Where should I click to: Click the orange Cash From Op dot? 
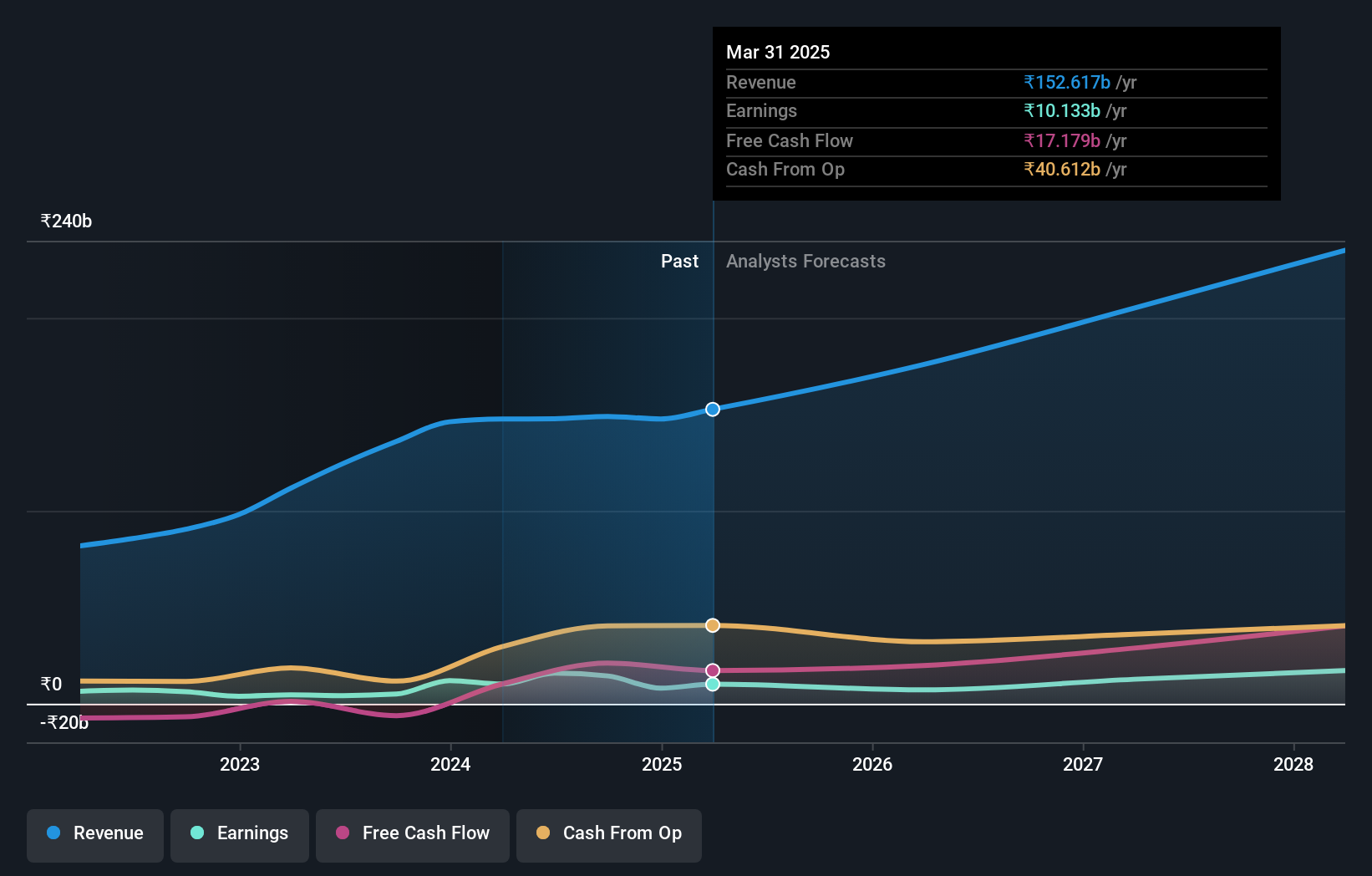[x=544, y=833]
